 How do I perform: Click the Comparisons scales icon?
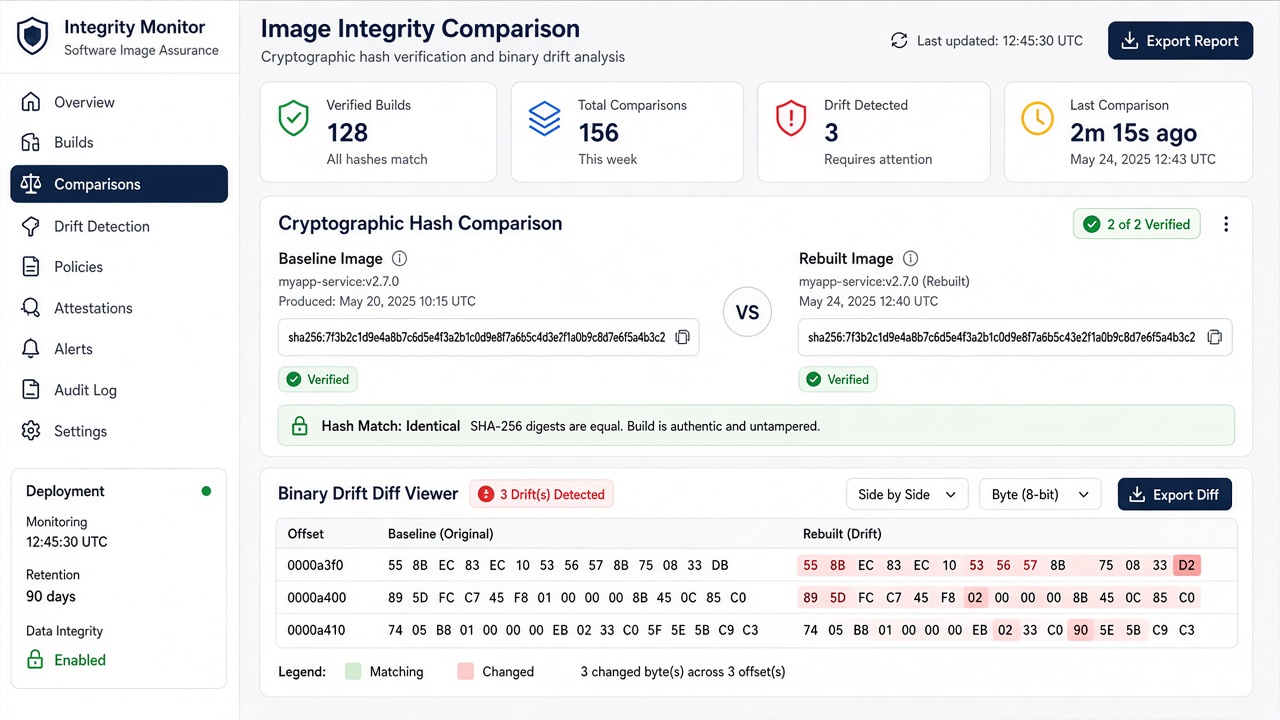(x=31, y=184)
